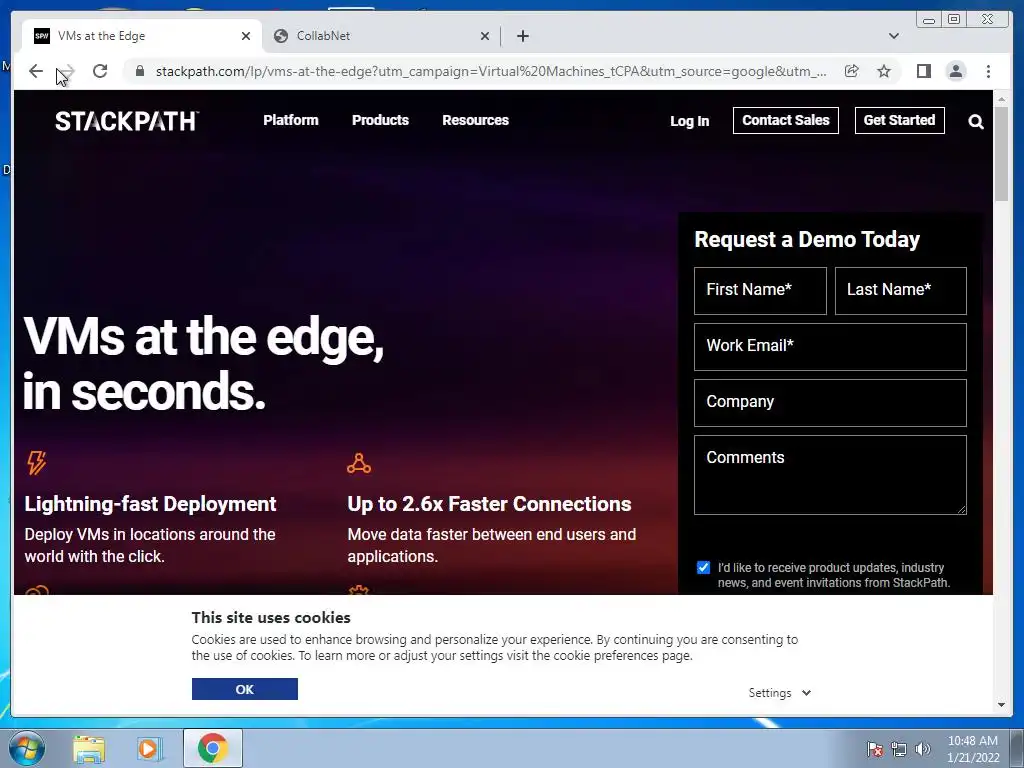The image size is (1024, 768).
Task: Click the Lightning-fast Deployment heading
Action: (x=150, y=504)
